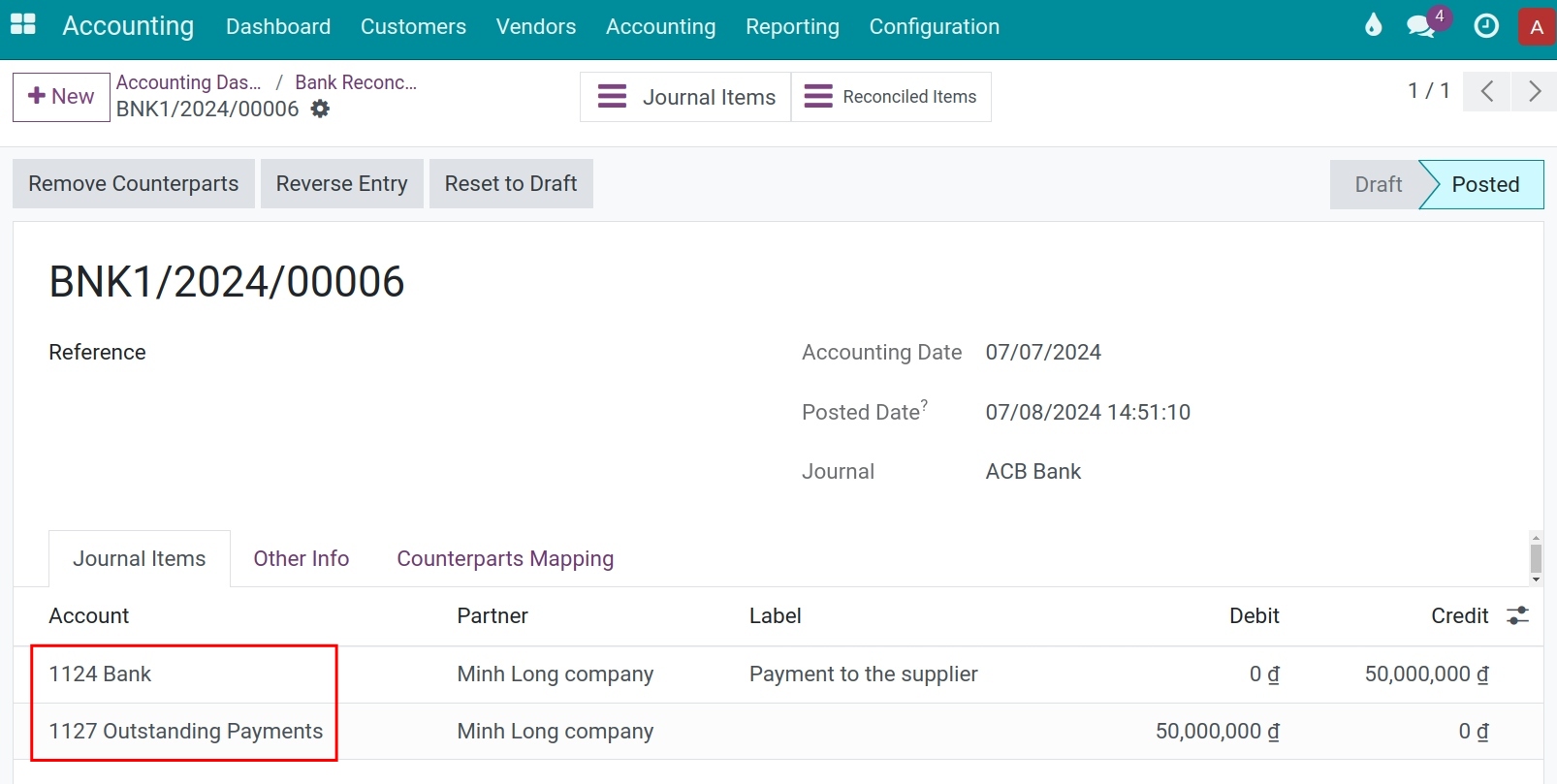This screenshot has width=1557, height=784.
Task: Click the Partner column header
Action: tap(493, 616)
